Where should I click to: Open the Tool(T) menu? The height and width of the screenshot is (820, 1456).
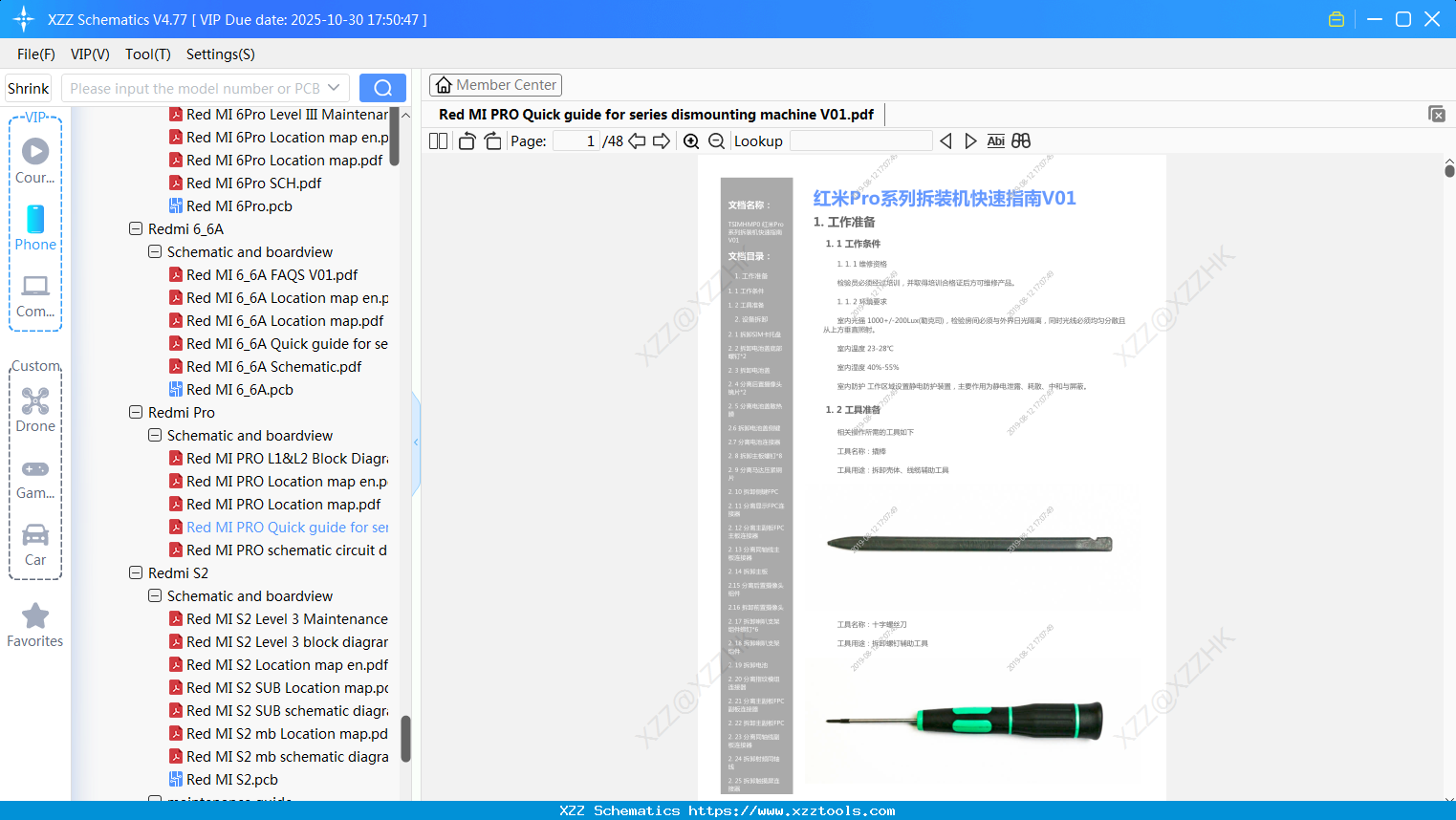[x=148, y=54]
